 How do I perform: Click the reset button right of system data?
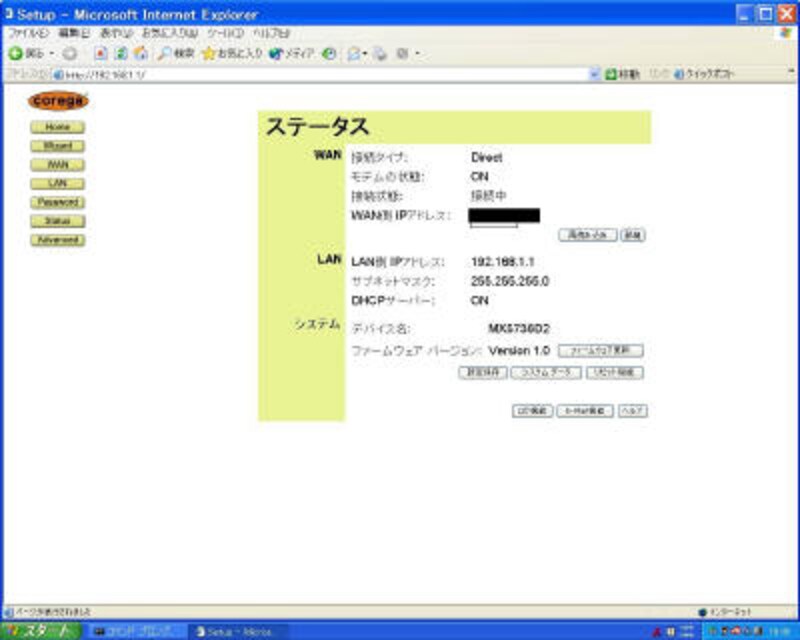point(614,372)
